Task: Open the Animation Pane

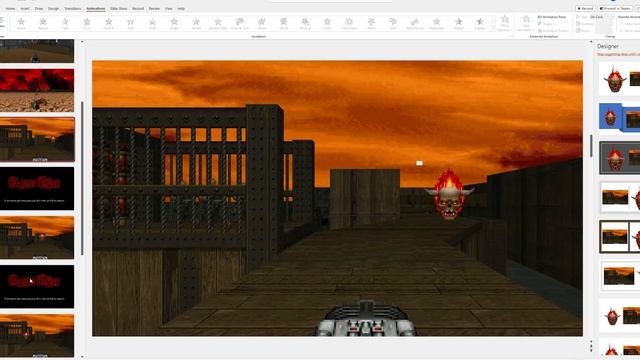Action: [551, 17]
